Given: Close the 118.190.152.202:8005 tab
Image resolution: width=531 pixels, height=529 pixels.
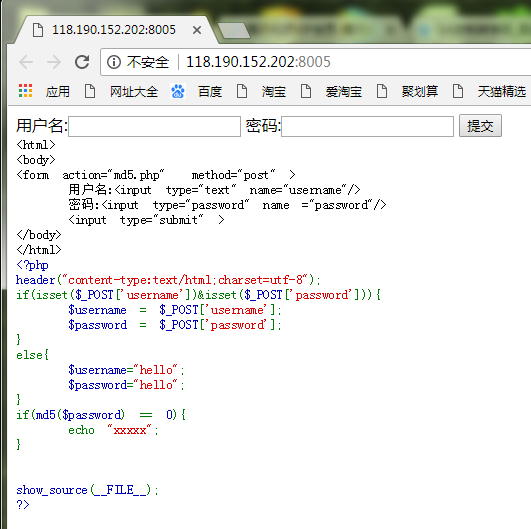Looking at the screenshot, I should pos(197,30).
